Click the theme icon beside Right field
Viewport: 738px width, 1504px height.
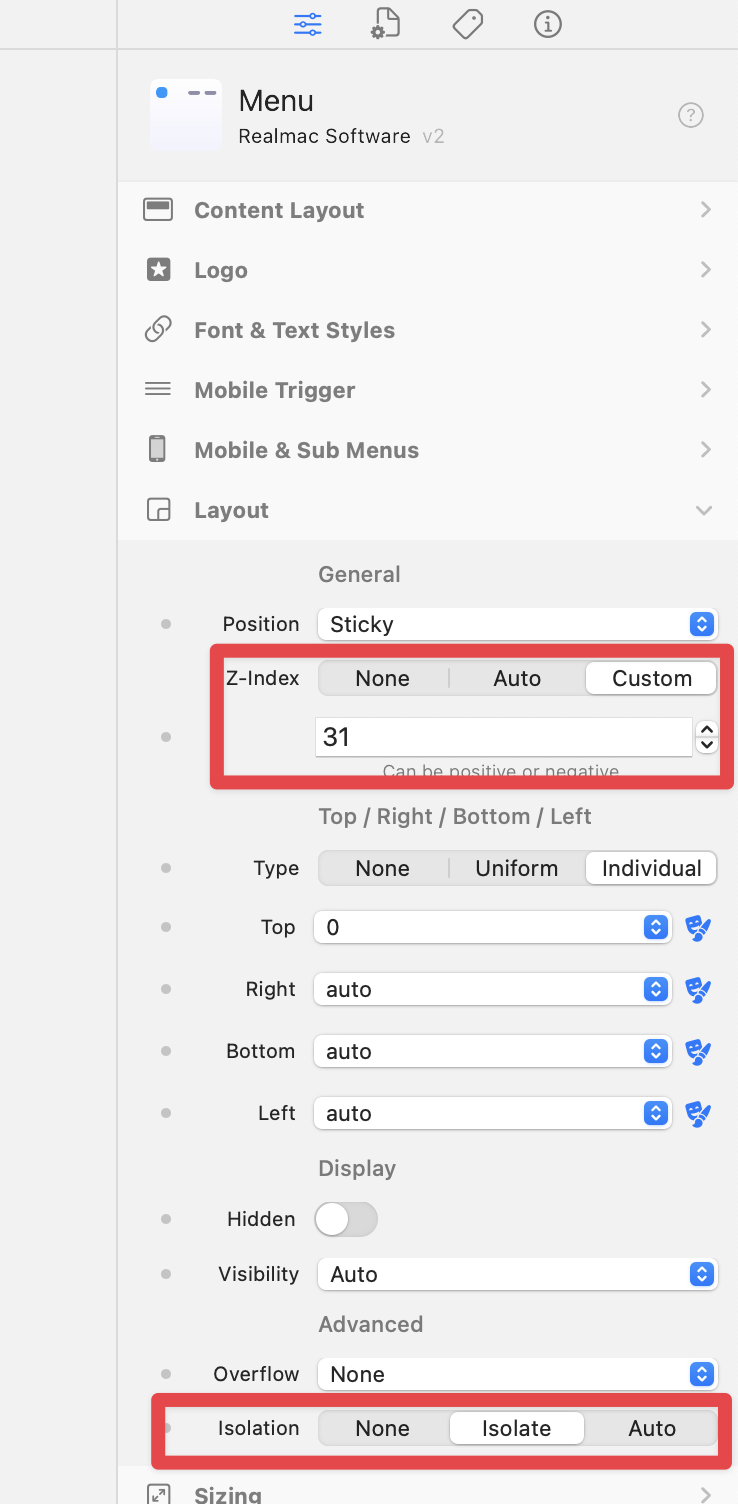698,990
